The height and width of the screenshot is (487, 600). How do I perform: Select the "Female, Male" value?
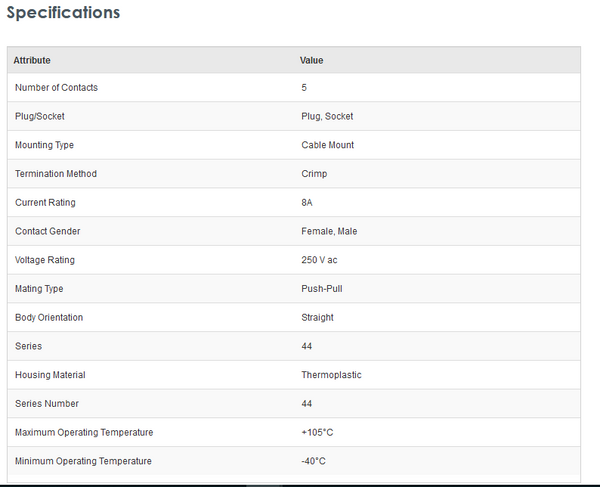pyautogui.click(x=329, y=231)
